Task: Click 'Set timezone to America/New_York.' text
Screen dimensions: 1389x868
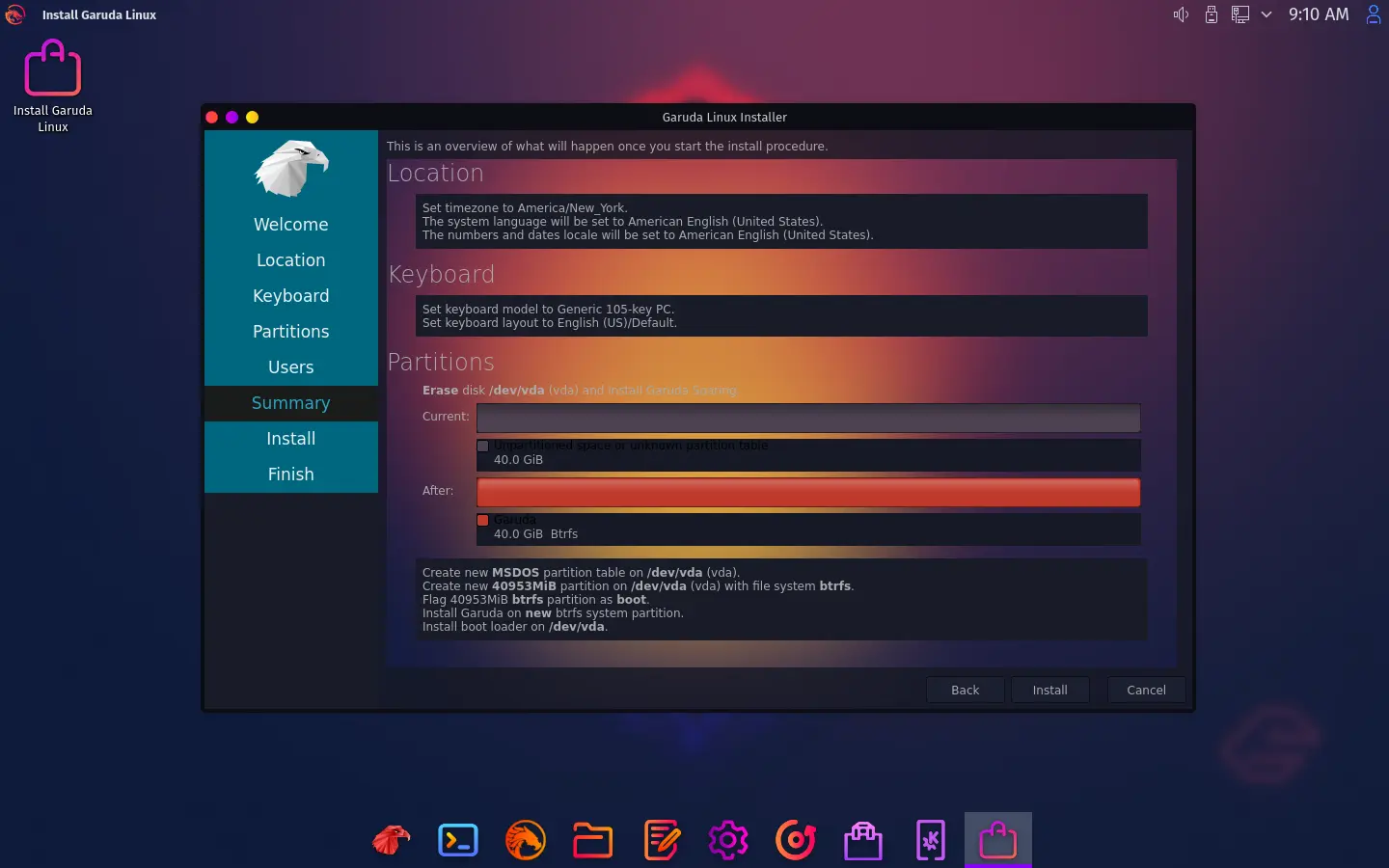Action: tap(525, 207)
